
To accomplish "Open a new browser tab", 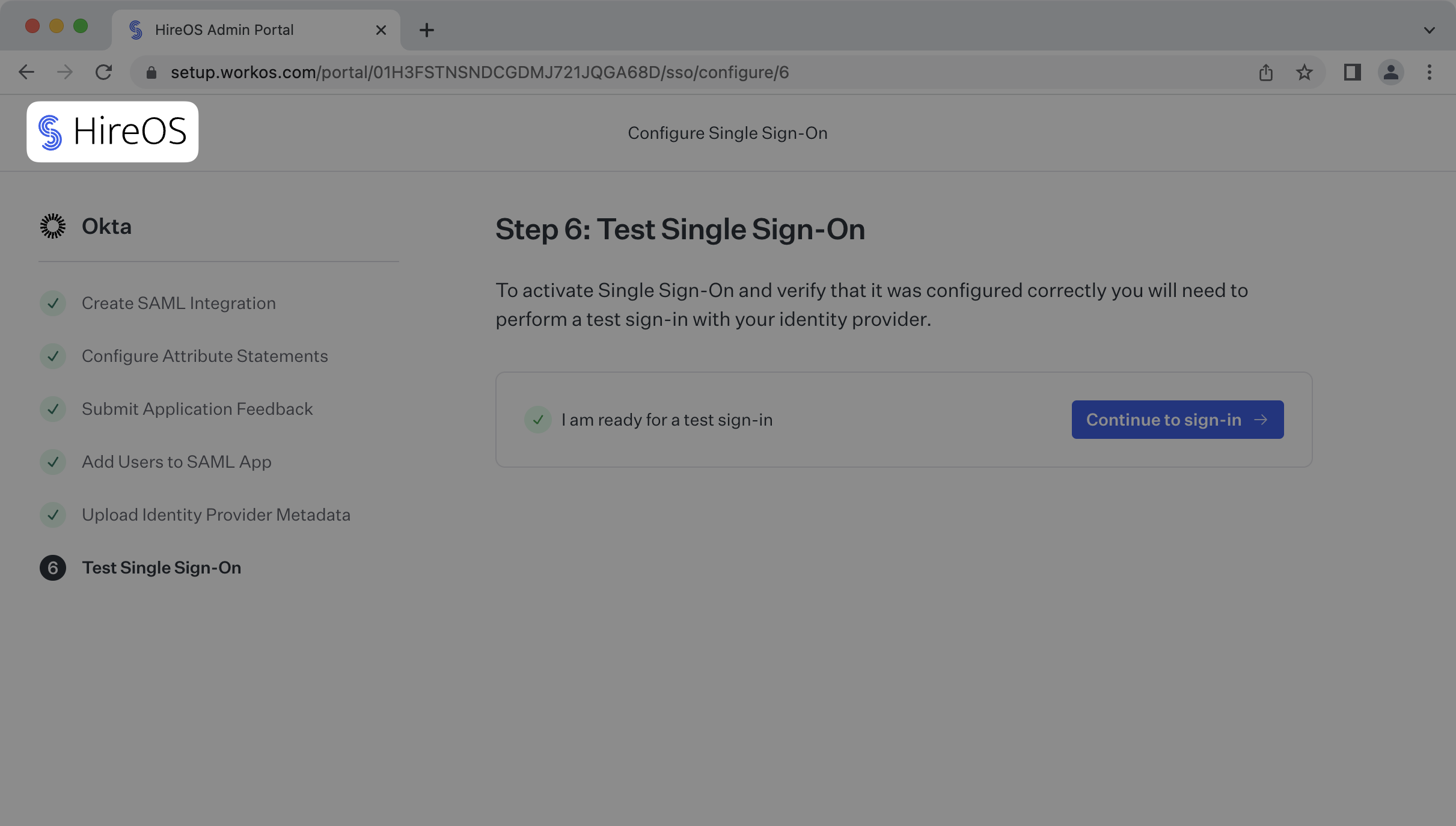I will (x=427, y=30).
